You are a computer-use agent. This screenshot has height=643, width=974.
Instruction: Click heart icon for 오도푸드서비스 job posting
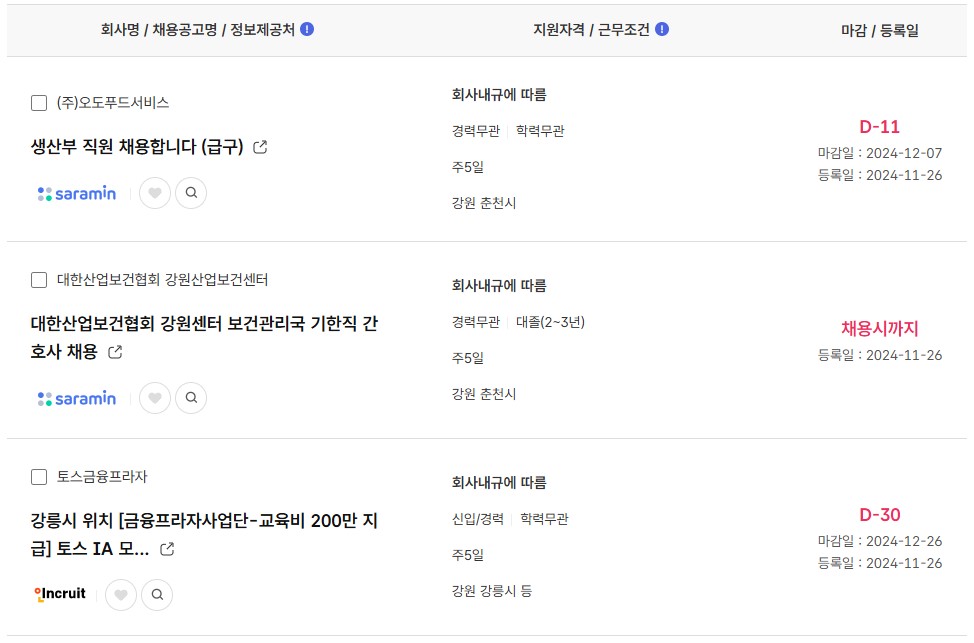(x=155, y=193)
